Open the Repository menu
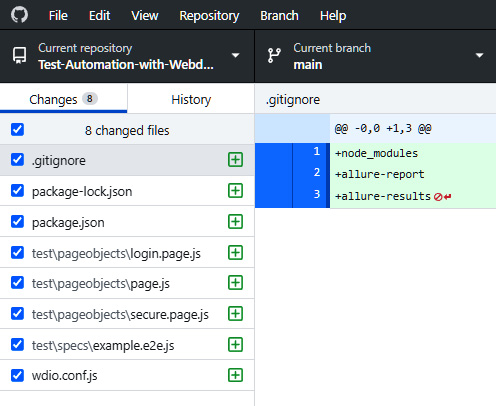The height and width of the screenshot is (406, 496). [209, 15]
